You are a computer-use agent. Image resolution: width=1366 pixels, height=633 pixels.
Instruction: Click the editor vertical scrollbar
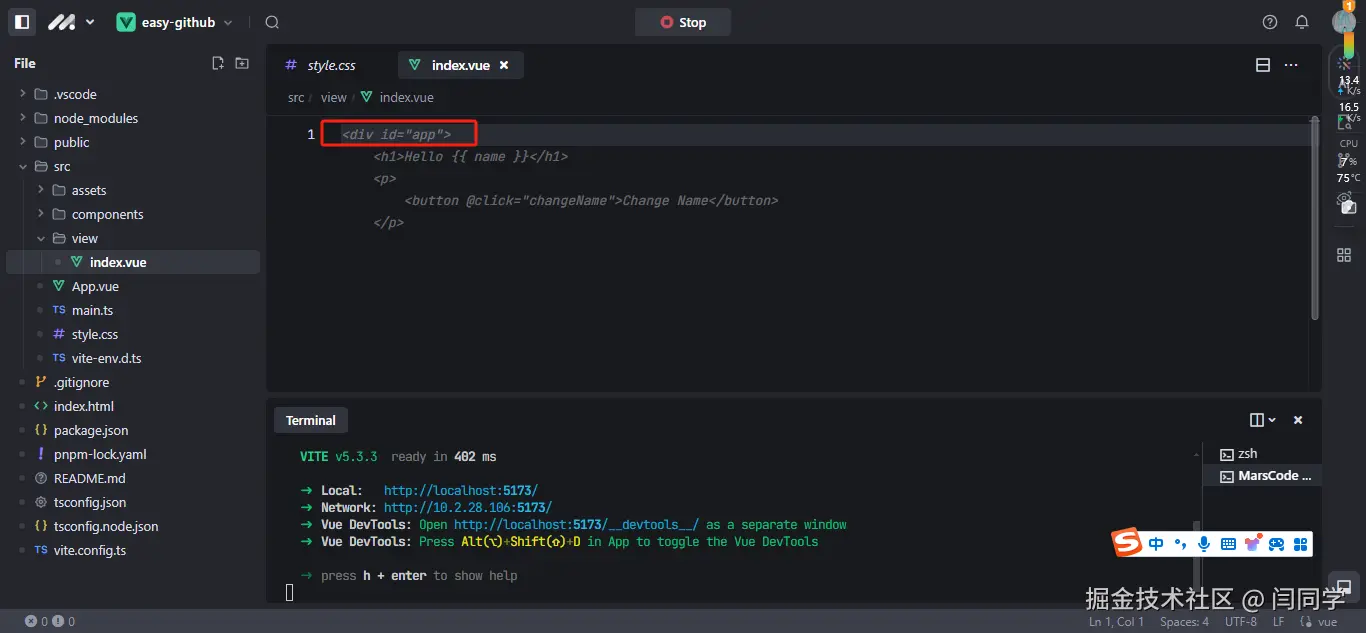[1316, 218]
